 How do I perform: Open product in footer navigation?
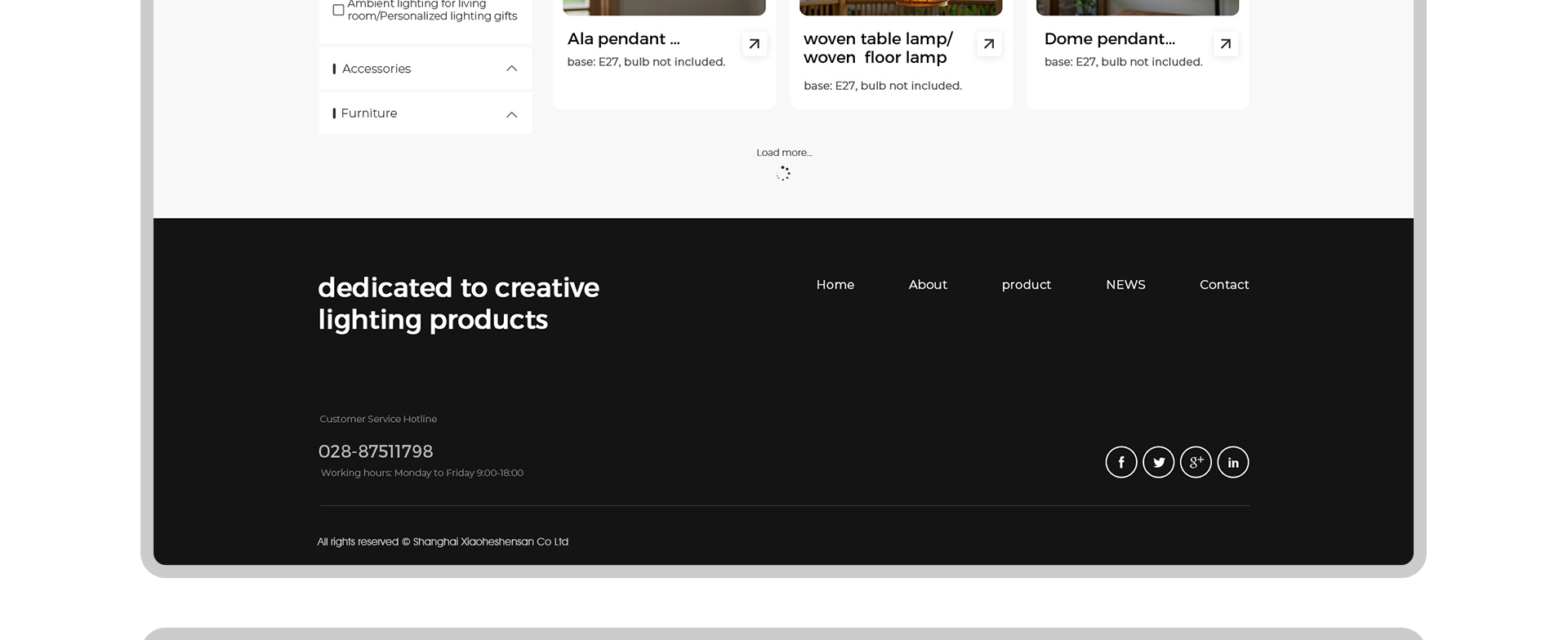[1027, 285]
